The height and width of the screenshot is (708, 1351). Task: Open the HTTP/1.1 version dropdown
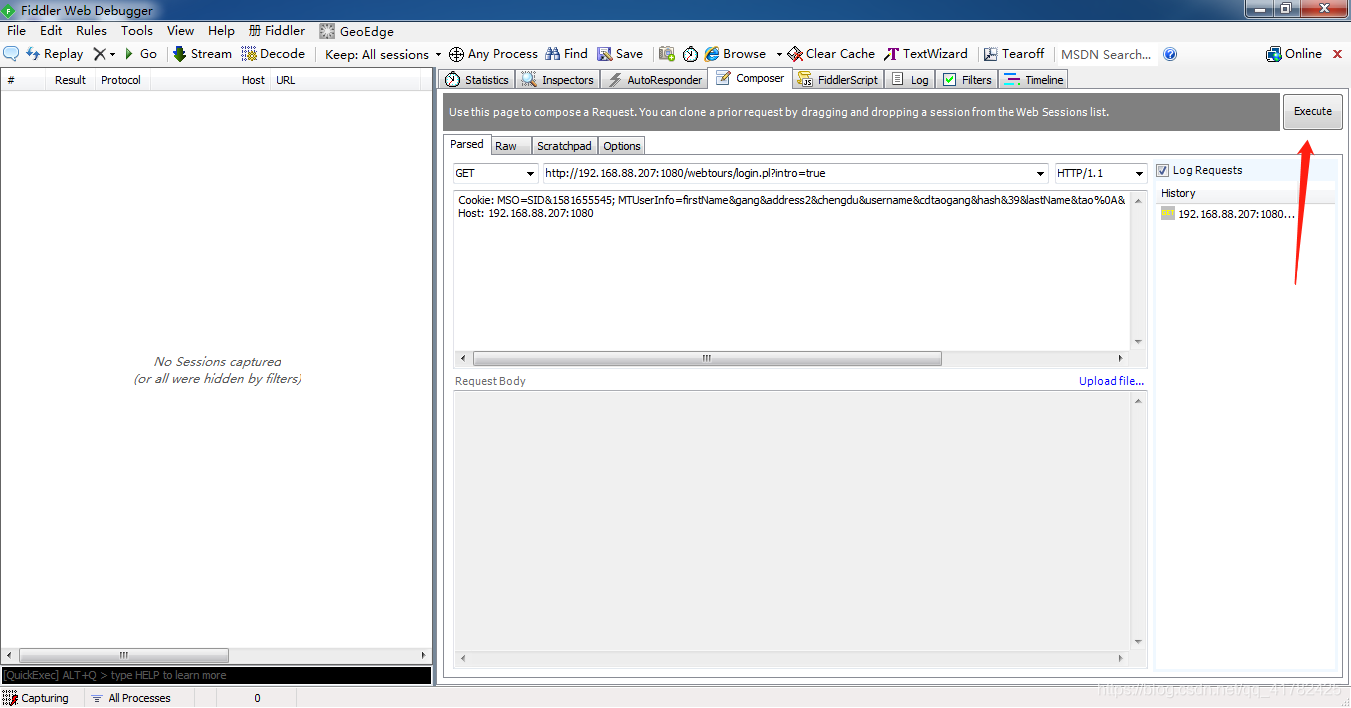(1100, 173)
